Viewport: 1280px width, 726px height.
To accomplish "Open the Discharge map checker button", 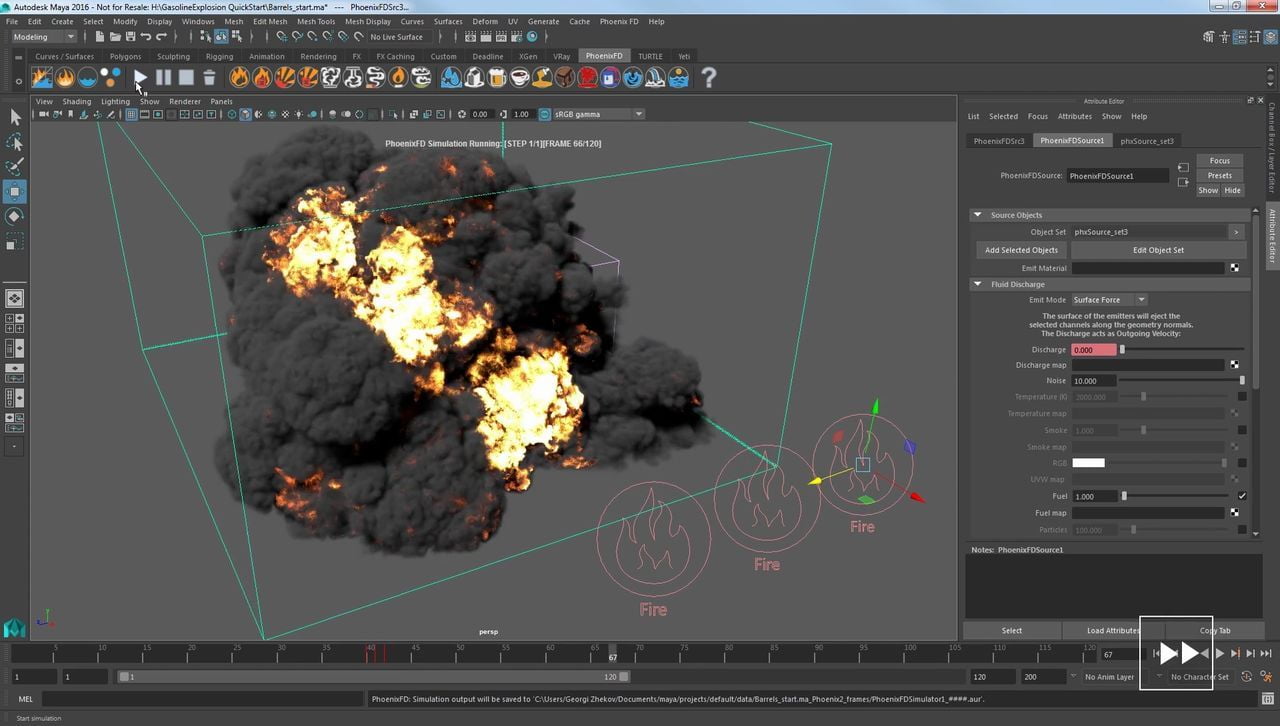I will 1234,365.
